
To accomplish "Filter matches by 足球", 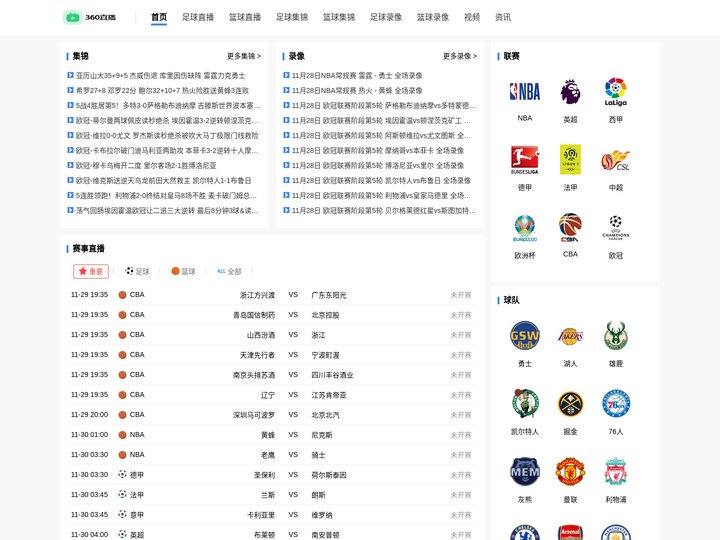I will pyautogui.click(x=137, y=271).
